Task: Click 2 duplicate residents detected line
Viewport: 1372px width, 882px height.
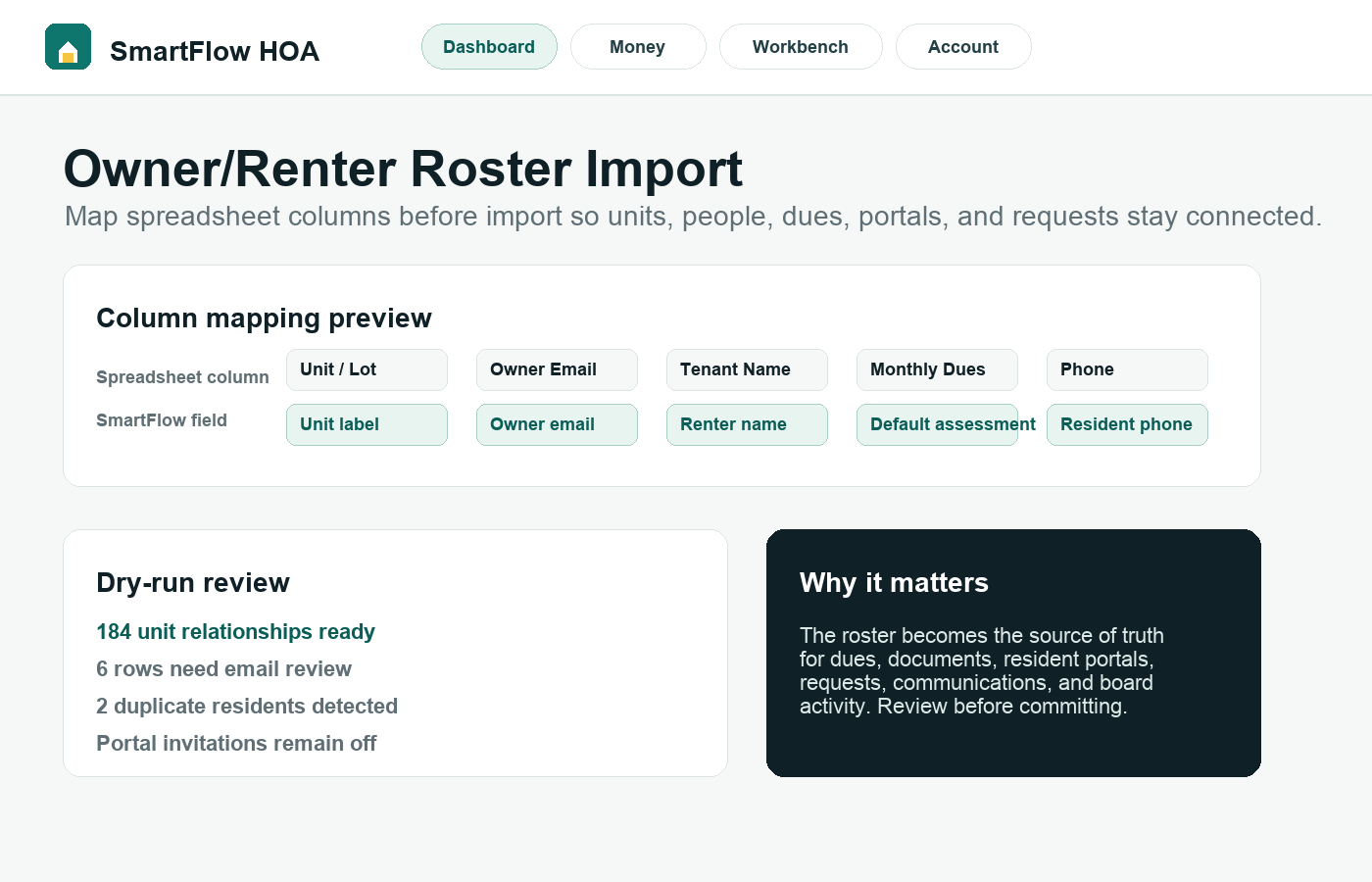Action: pyautogui.click(x=247, y=707)
